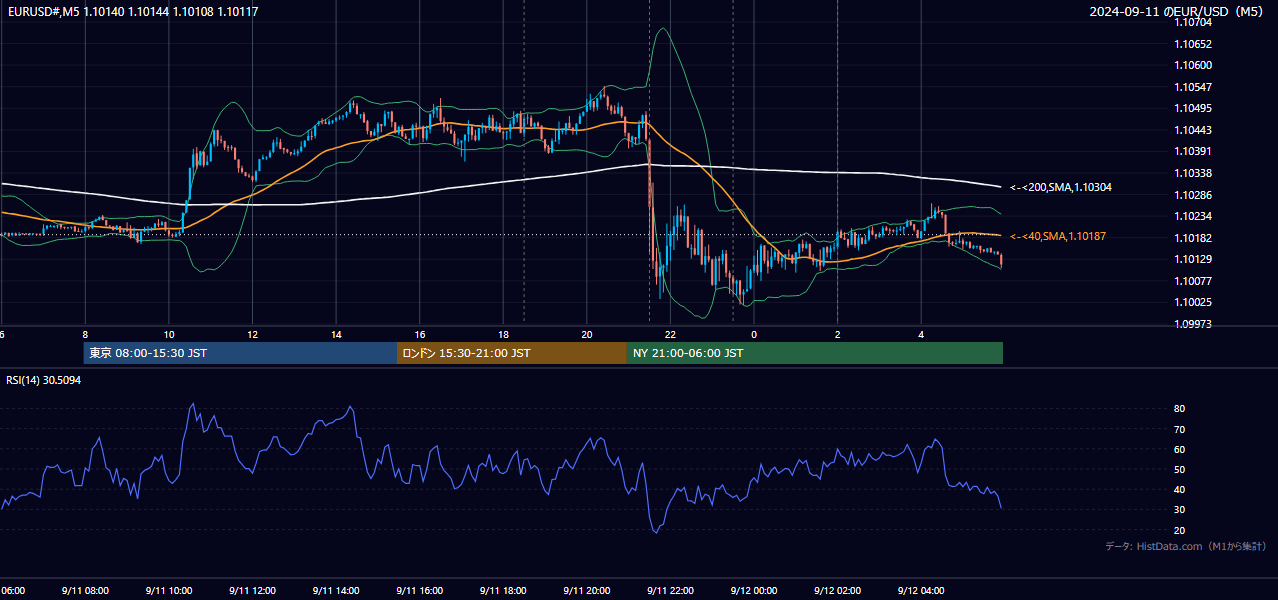
Task: Click price axis value 1.10443
Action: (1194, 130)
